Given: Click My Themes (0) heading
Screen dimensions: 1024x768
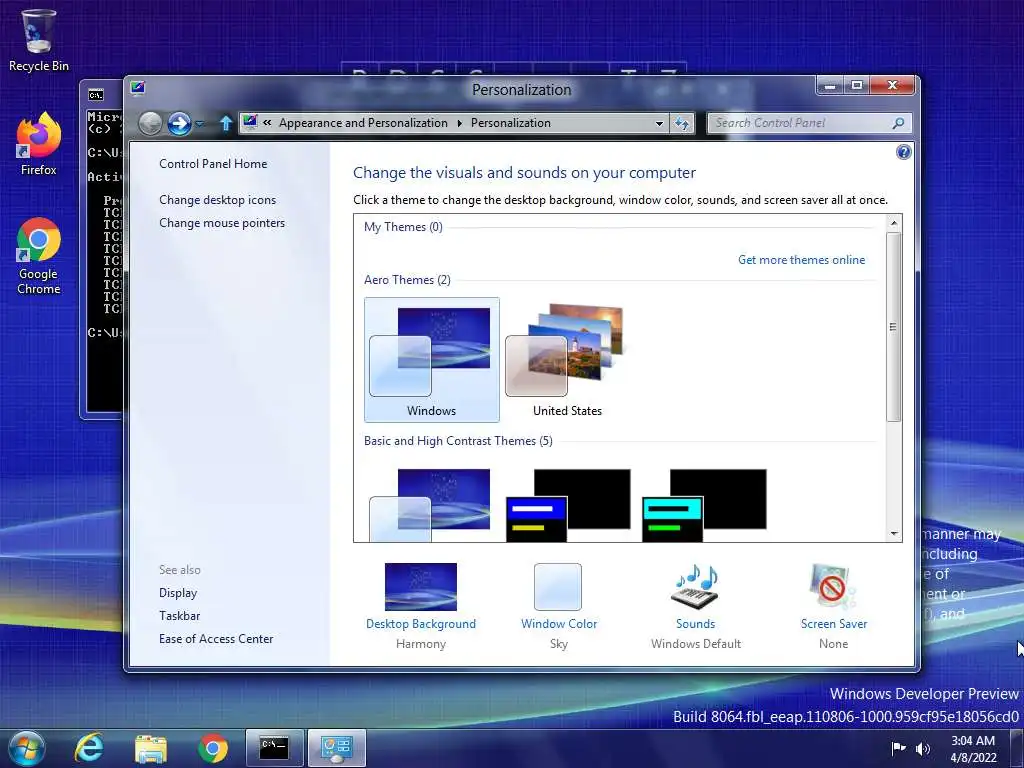Looking at the screenshot, I should [403, 227].
